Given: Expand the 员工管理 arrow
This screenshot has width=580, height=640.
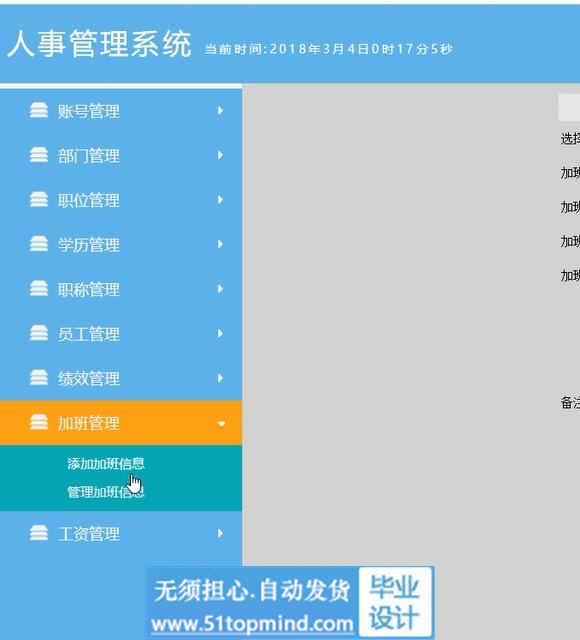Looking at the screenshot, I should 220,333.
